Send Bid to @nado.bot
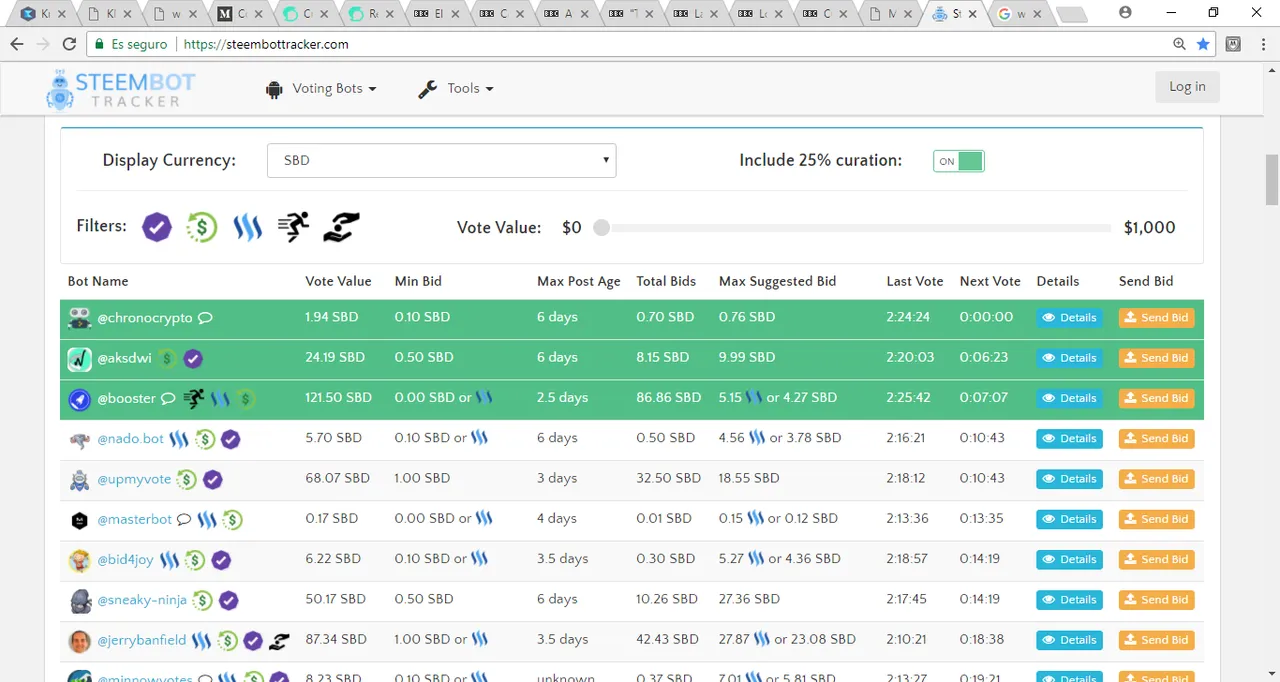1280x682 pixels. [1156, 438]
